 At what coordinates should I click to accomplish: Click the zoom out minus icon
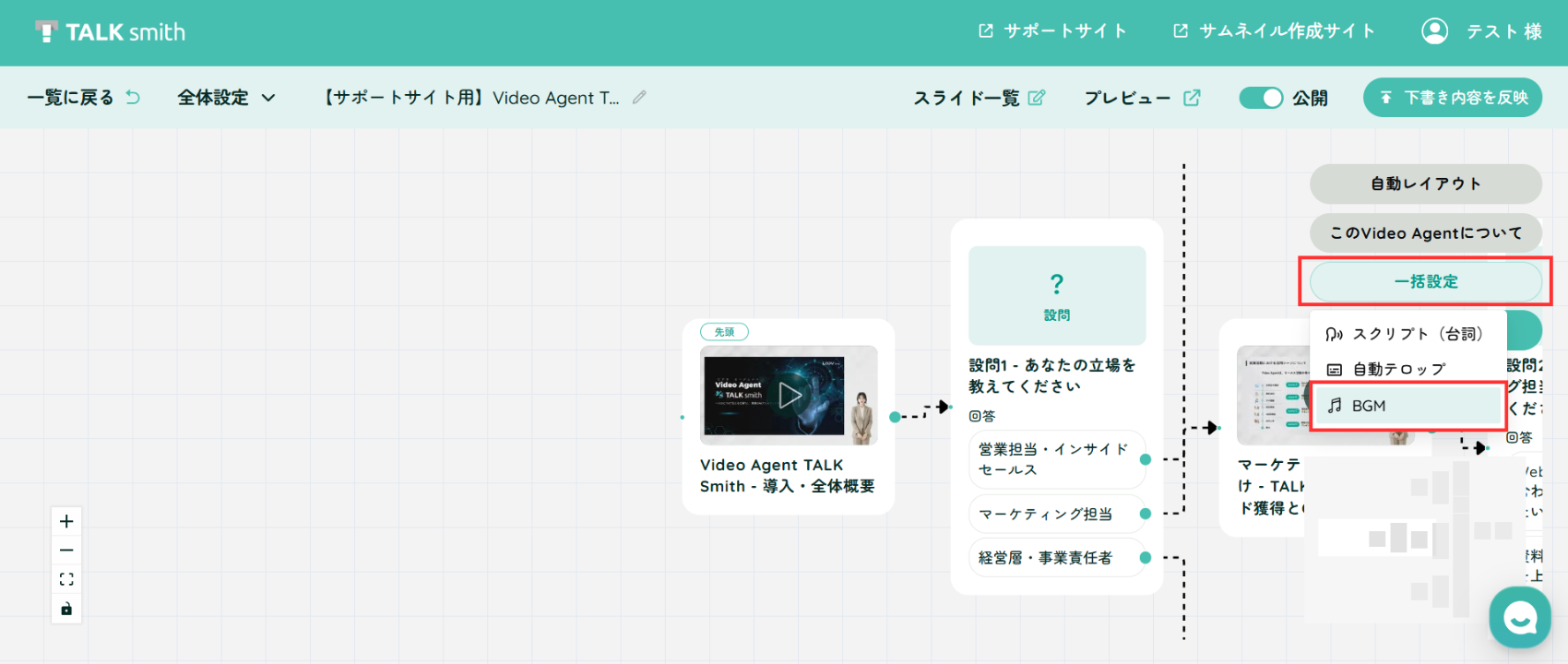(66, 551)
